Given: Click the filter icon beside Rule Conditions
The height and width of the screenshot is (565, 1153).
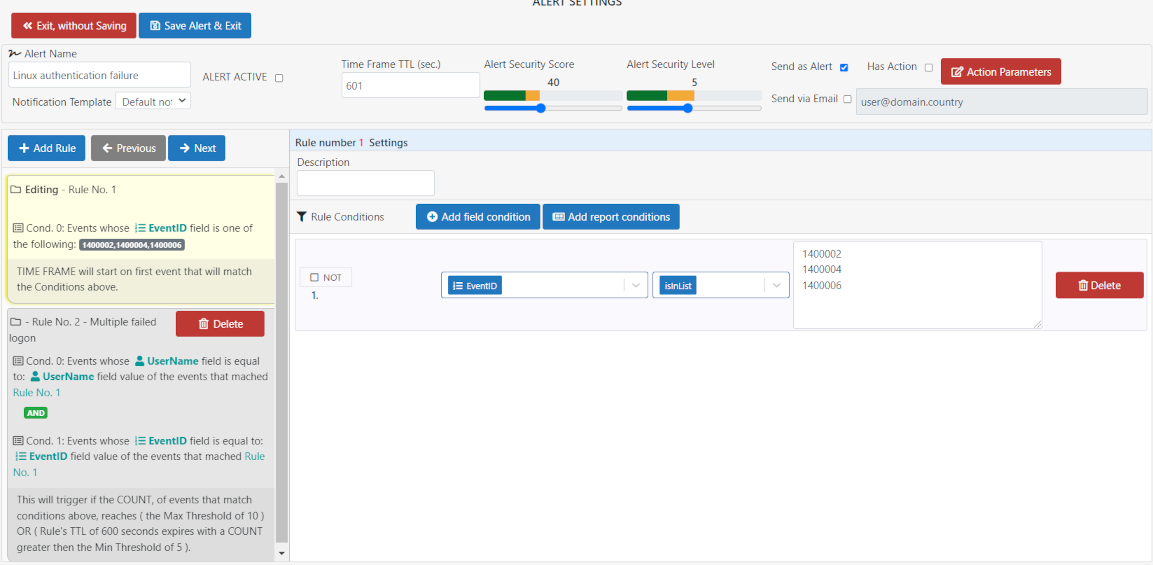Looking at the screenshot, I should pos(301,217).
